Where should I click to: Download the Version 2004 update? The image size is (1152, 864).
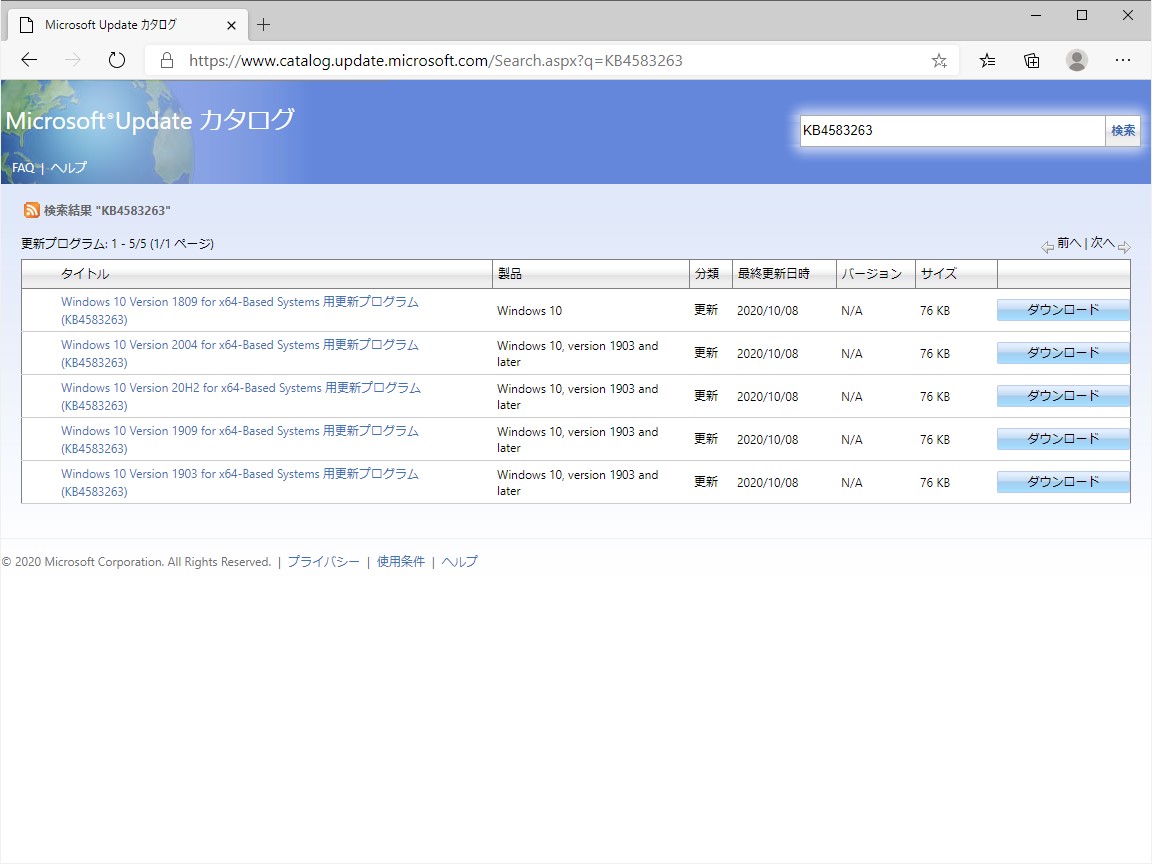click(1062, 353)
